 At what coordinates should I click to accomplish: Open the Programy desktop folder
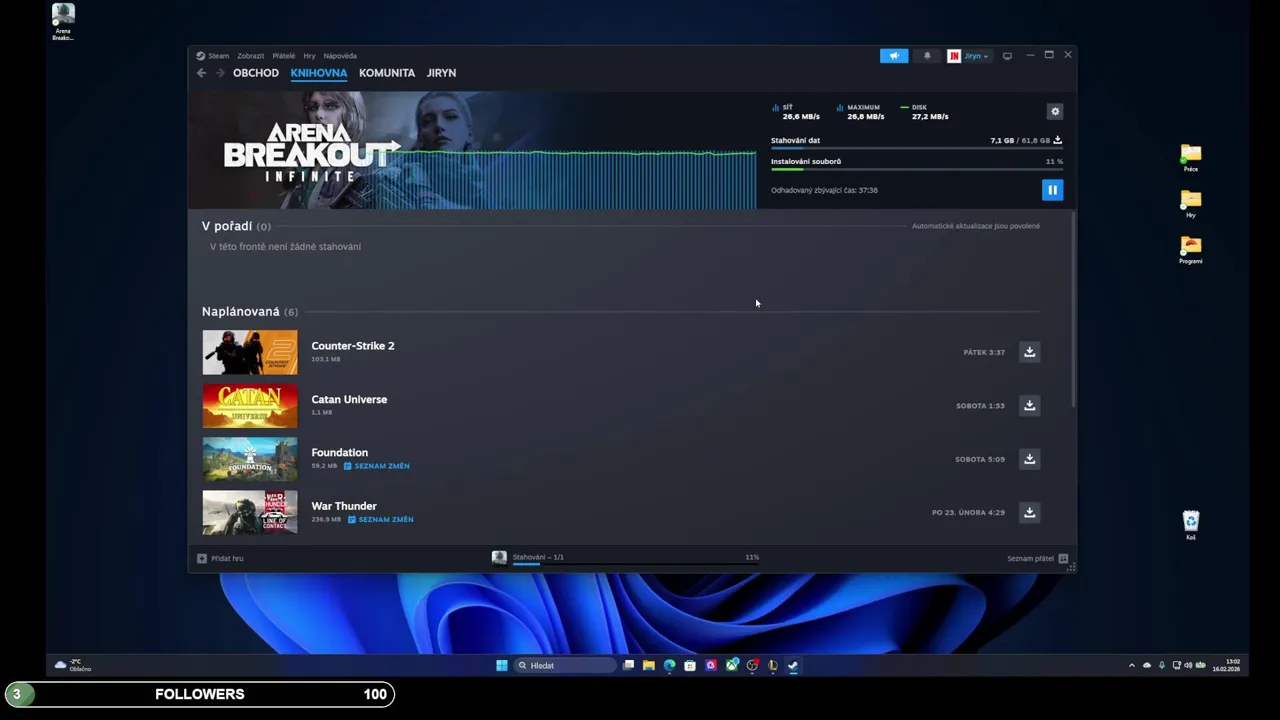[x=1190, y=250]
